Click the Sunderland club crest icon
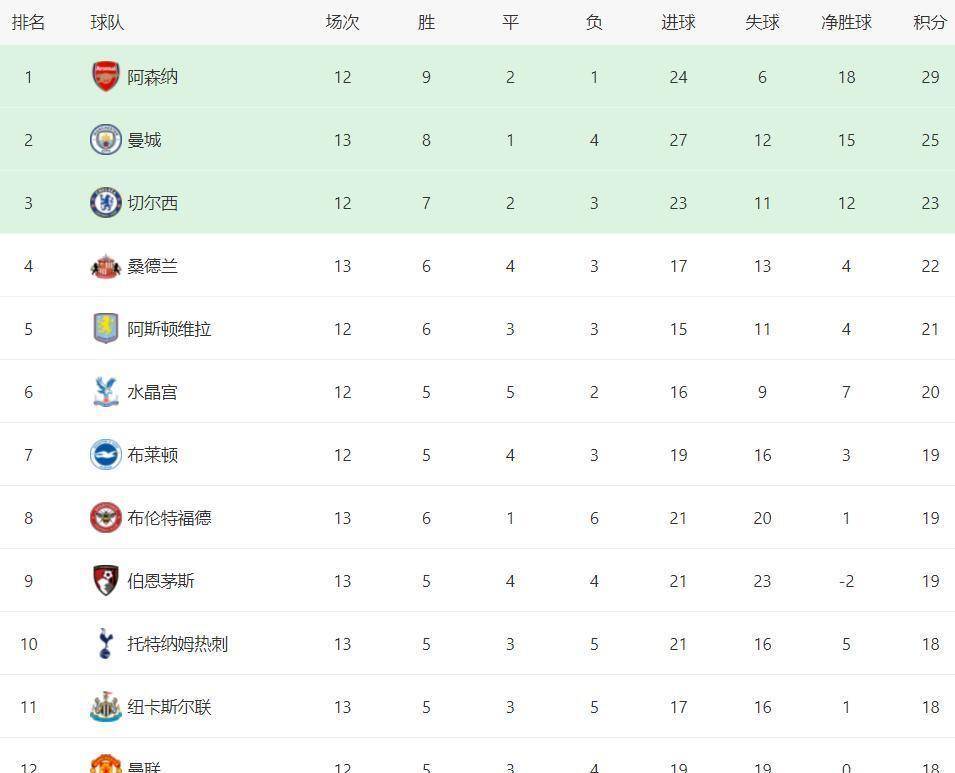The height and width of the screenshot is (773, 955). (x=105, y=266)
